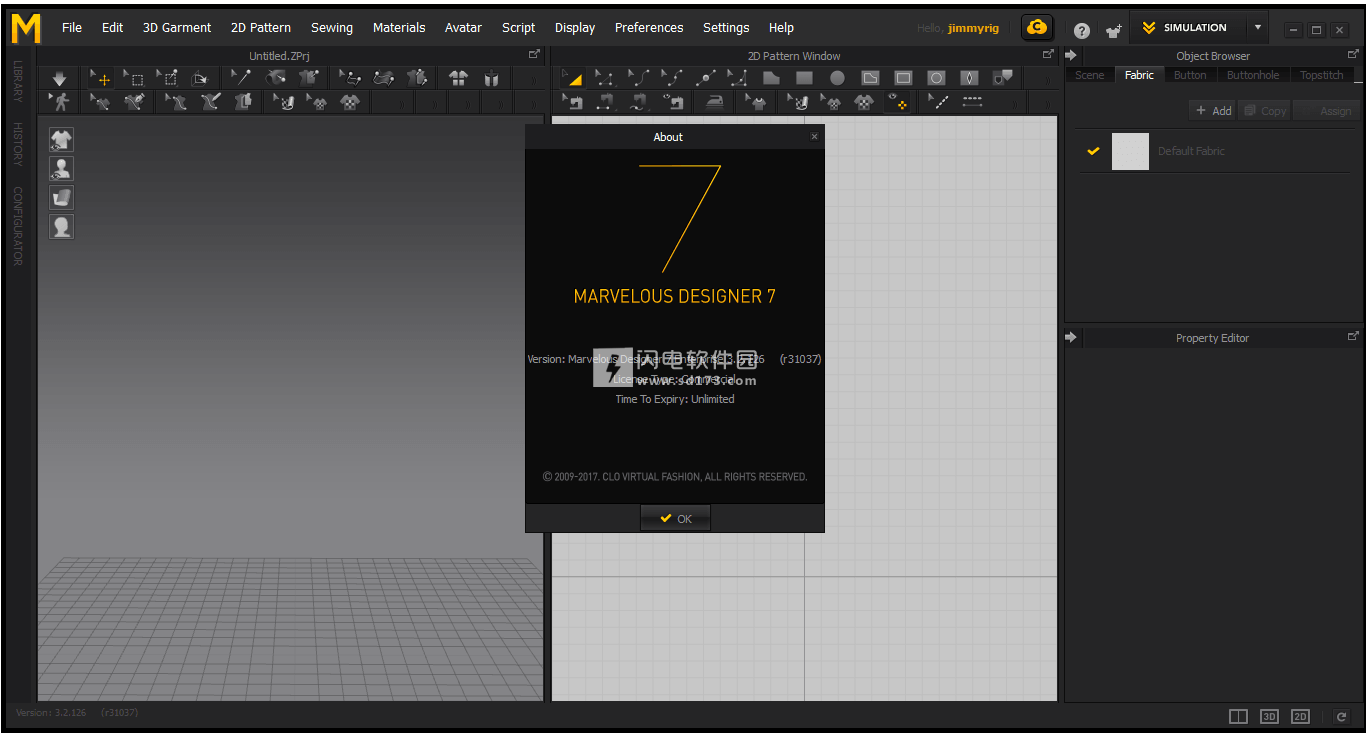
Task: Expand the HISTORY sidebar panel
Action: point(18,144)
